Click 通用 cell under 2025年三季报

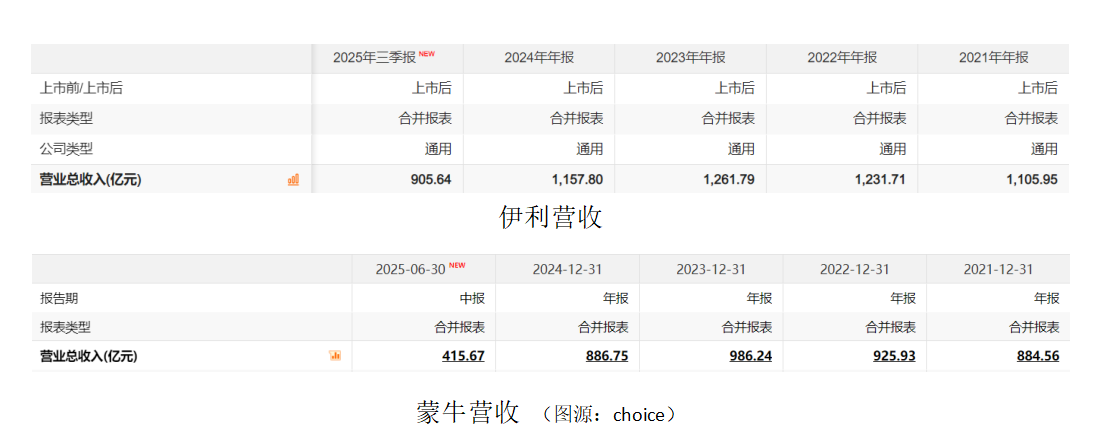click(x=438, y=150)
